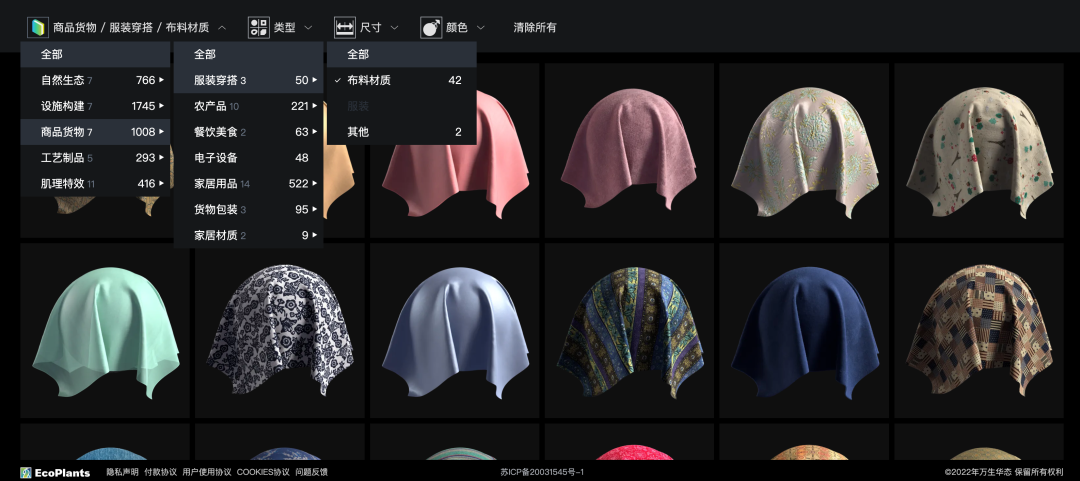Open the blue and yellow striped fabric thumbnail
The width and height of the screenshot is (1080, 481).
pos(629,331)
